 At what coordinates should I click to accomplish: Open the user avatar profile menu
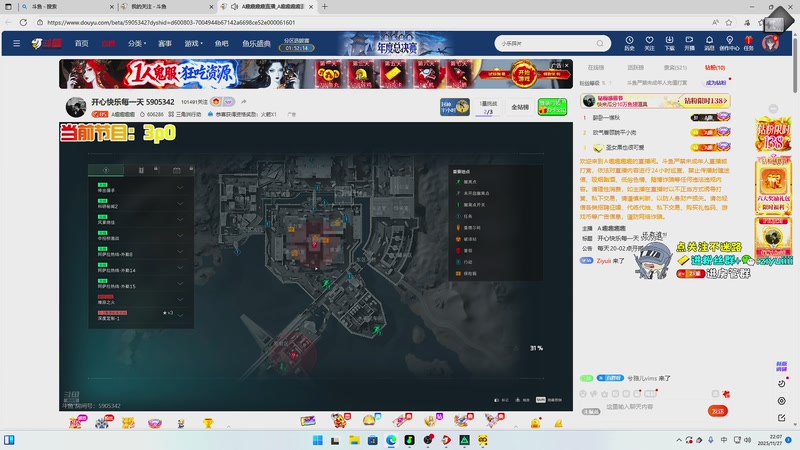pos(770,43)
